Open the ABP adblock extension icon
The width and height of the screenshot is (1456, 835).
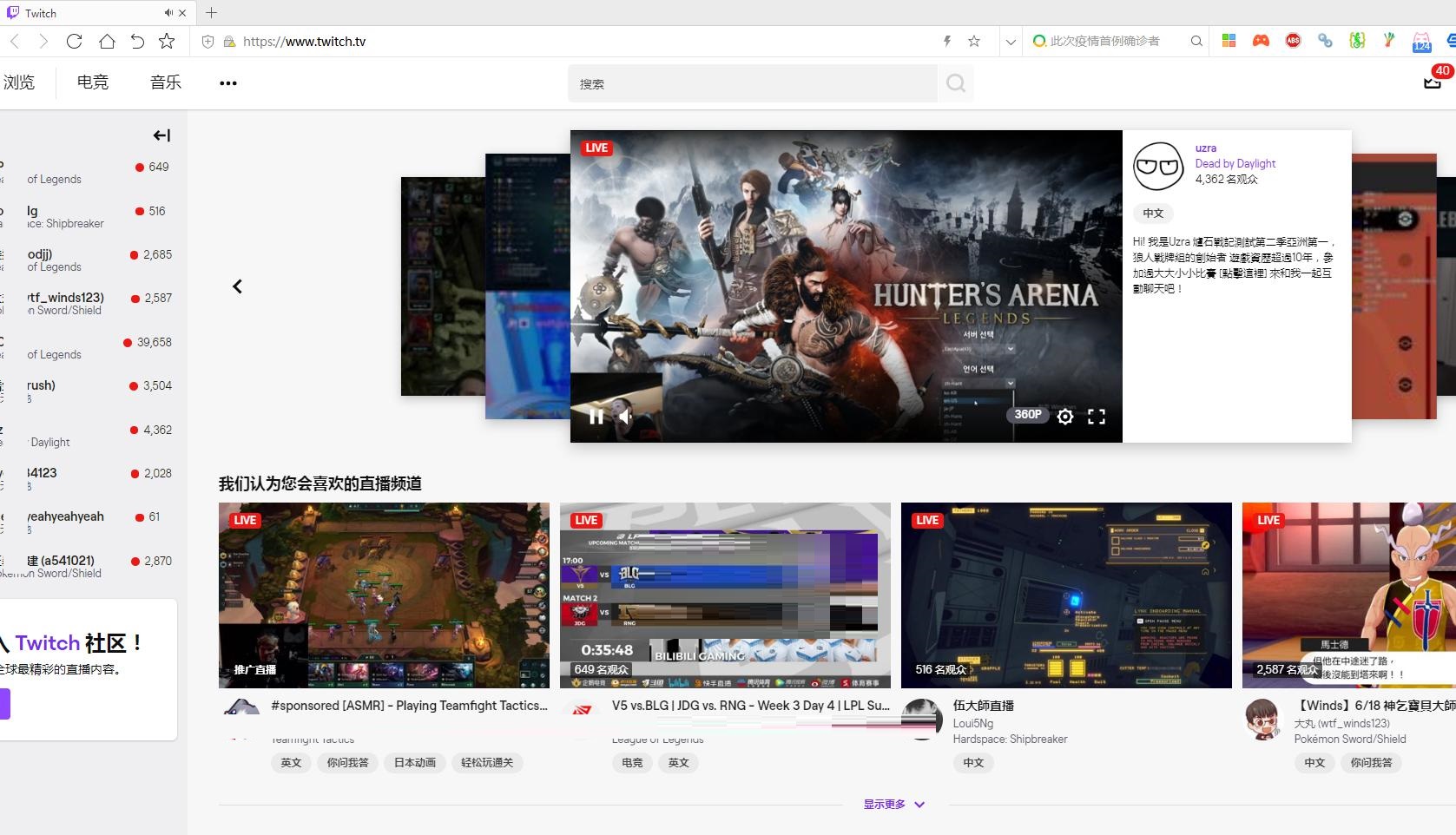pos(1293,41)
